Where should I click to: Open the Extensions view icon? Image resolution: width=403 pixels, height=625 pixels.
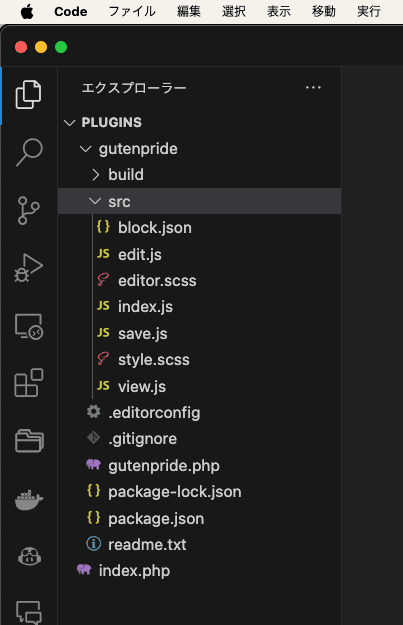29,383
